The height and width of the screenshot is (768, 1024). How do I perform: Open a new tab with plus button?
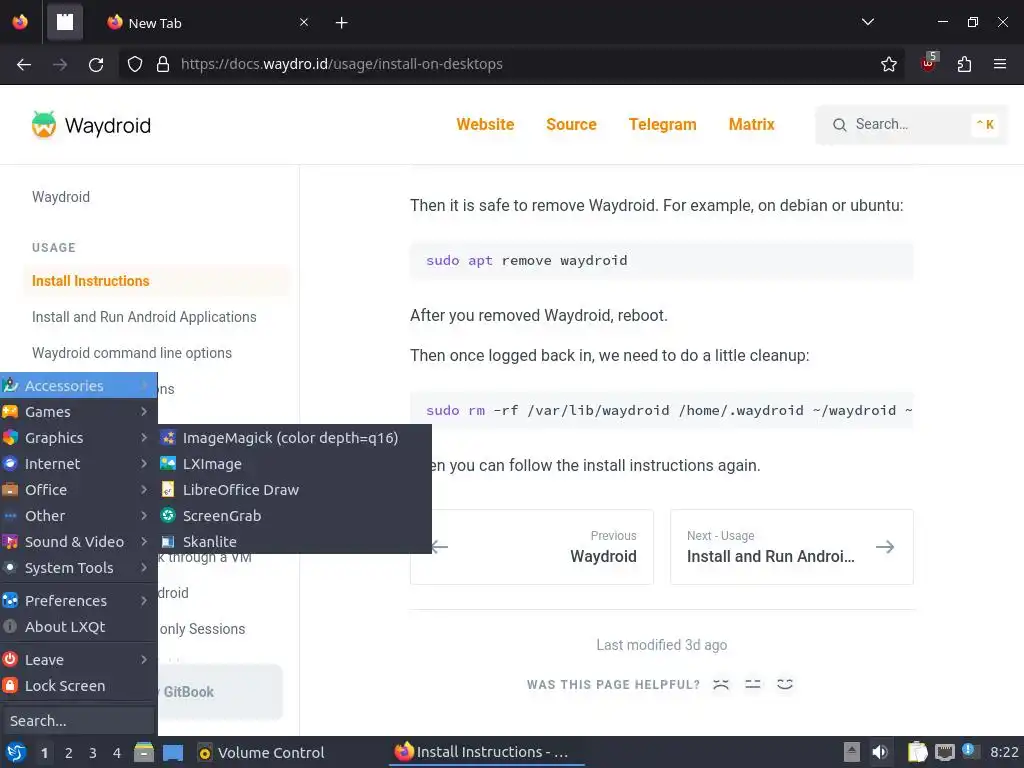click(342, 23)
